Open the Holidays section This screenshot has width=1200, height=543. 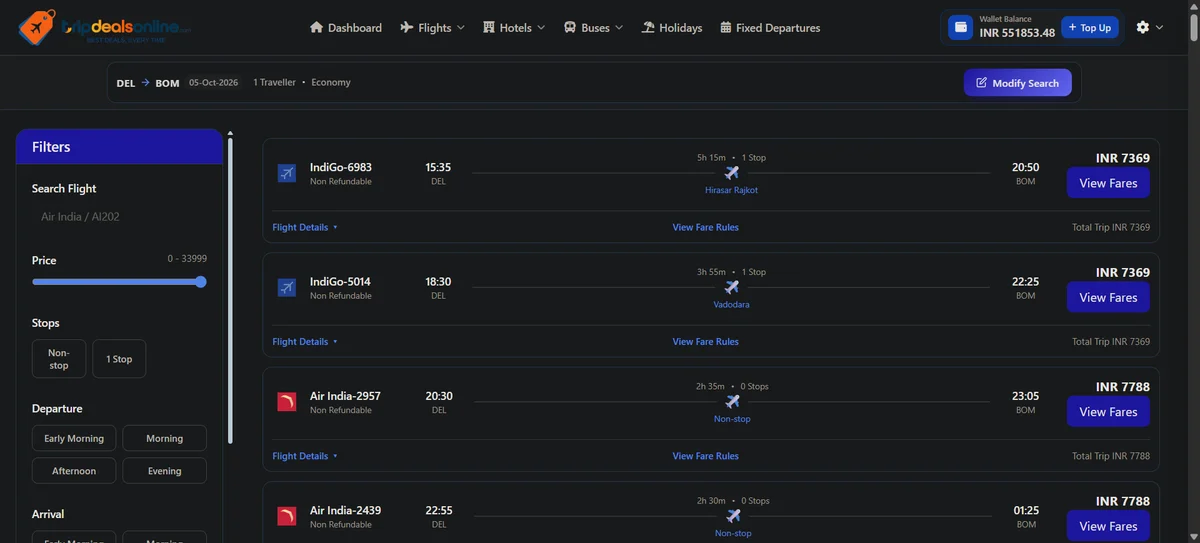click(x=672, y=28)
